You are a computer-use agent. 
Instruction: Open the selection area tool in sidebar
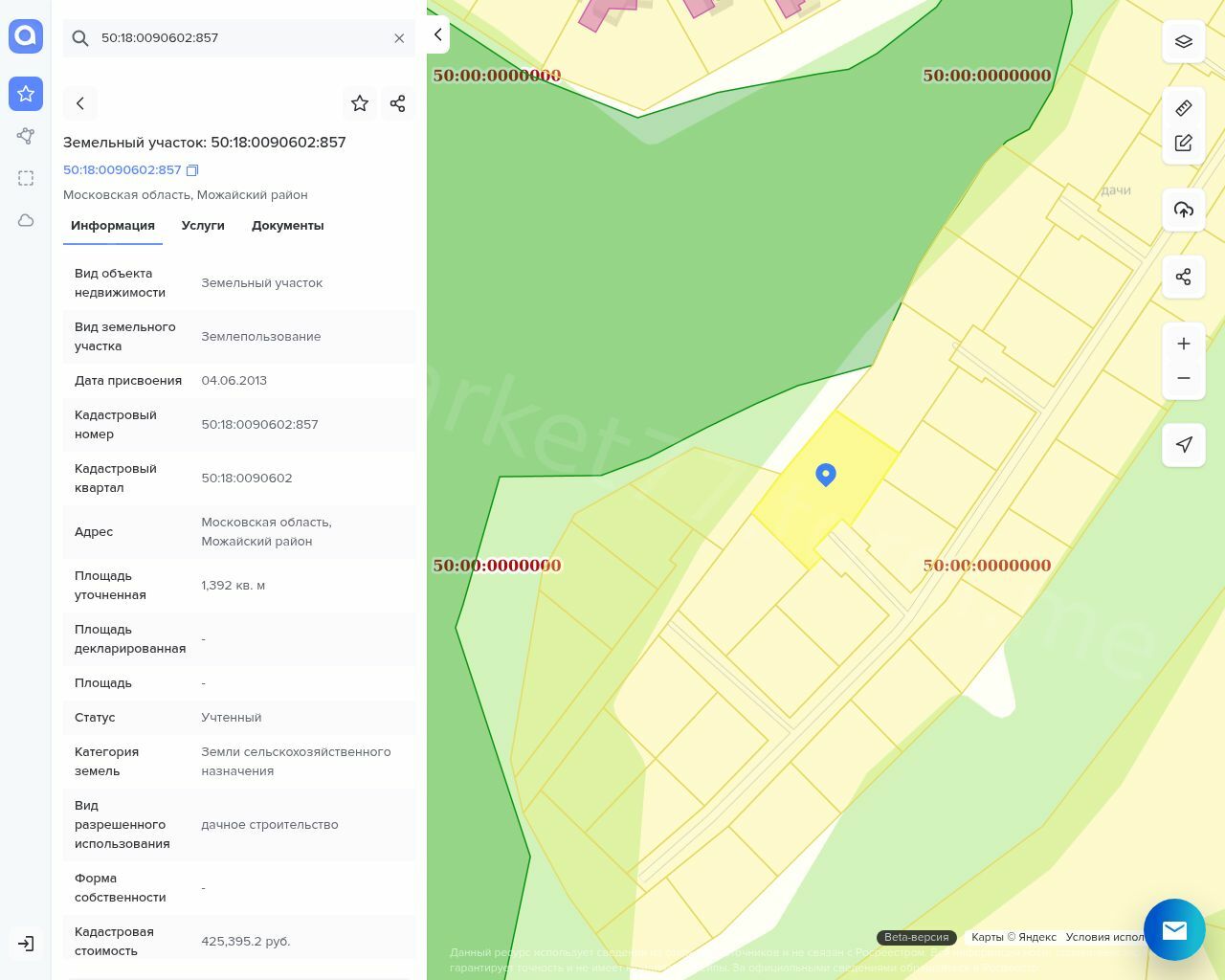pyautogui.click(x=26, y=178)
